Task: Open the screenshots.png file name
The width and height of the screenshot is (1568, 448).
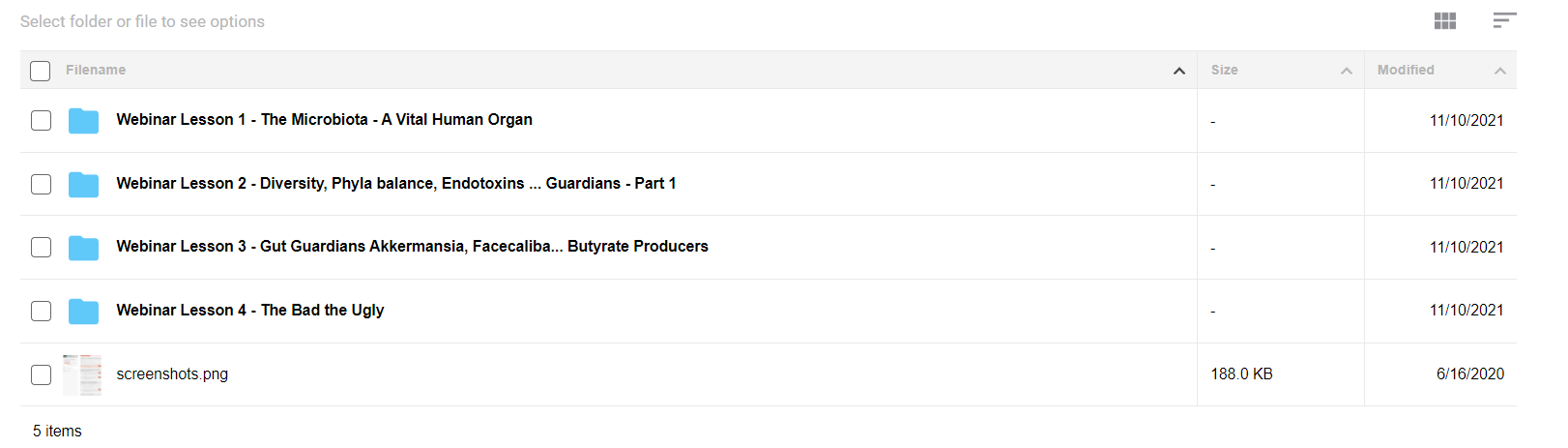Action: click(x=172, y=373)
